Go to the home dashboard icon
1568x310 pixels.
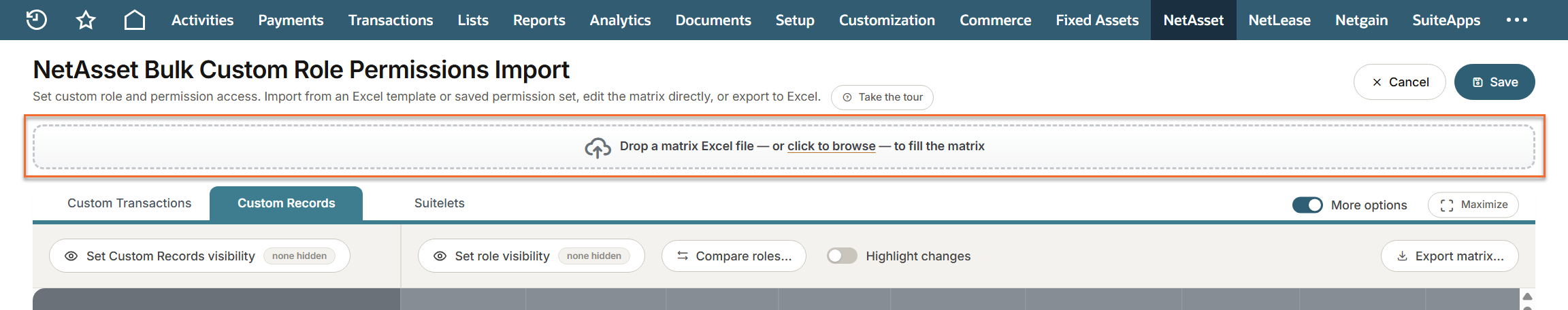tap(135, 20)
